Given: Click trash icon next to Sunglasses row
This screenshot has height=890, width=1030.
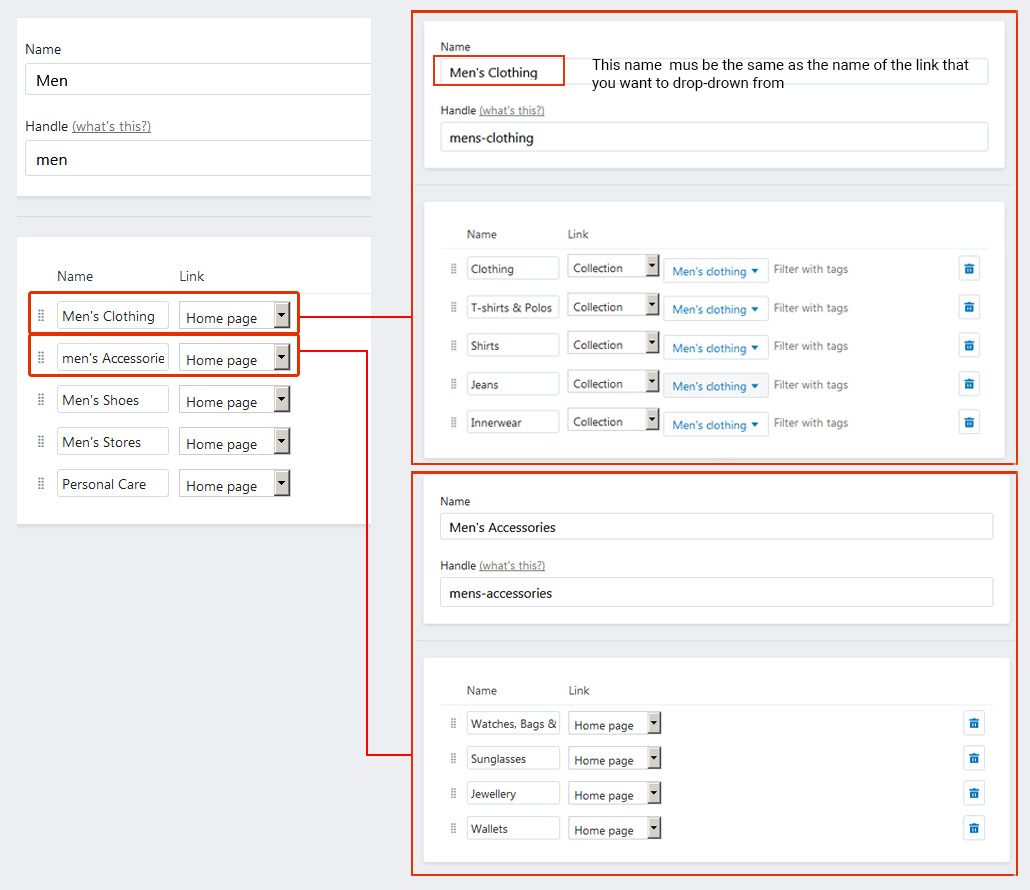Looking at the screenshot, I should point(973,758).
